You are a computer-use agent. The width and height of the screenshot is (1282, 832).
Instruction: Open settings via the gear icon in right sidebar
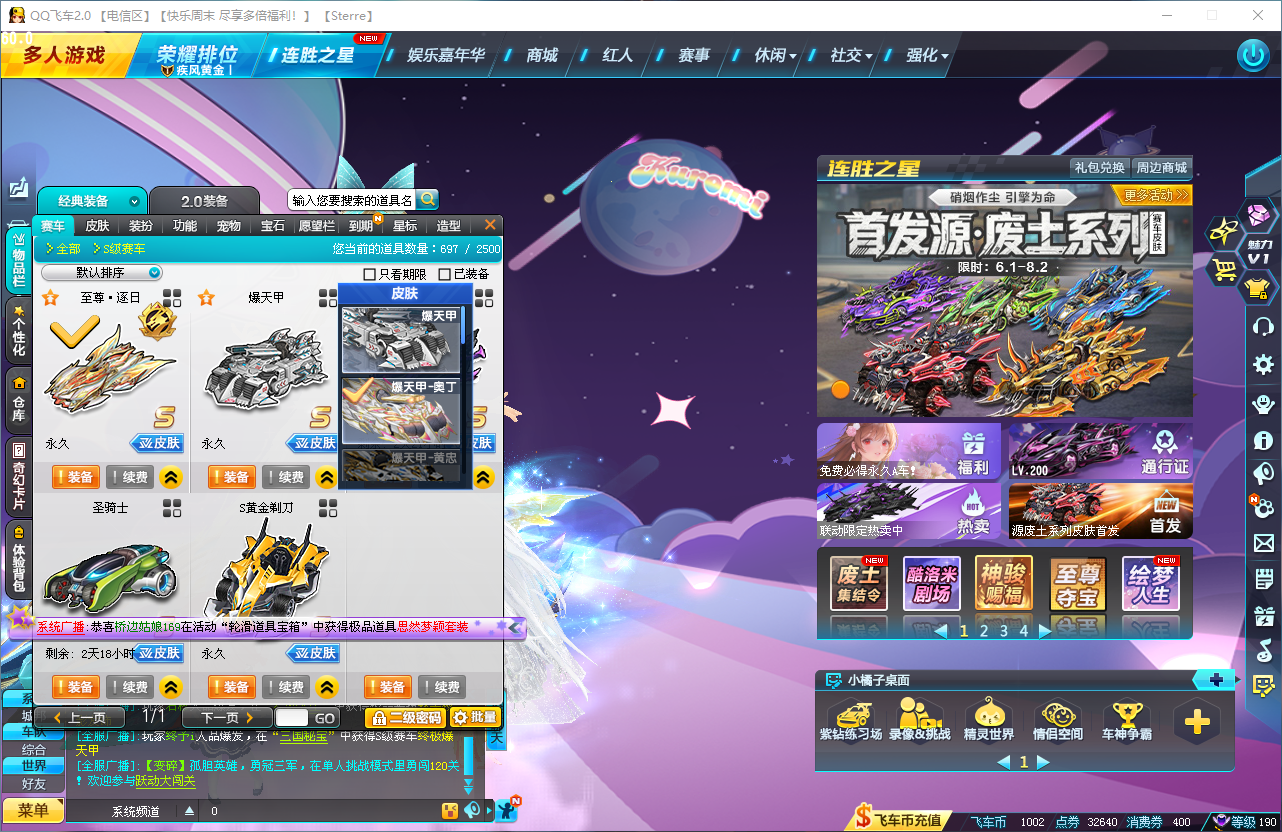click(1263, 365)
